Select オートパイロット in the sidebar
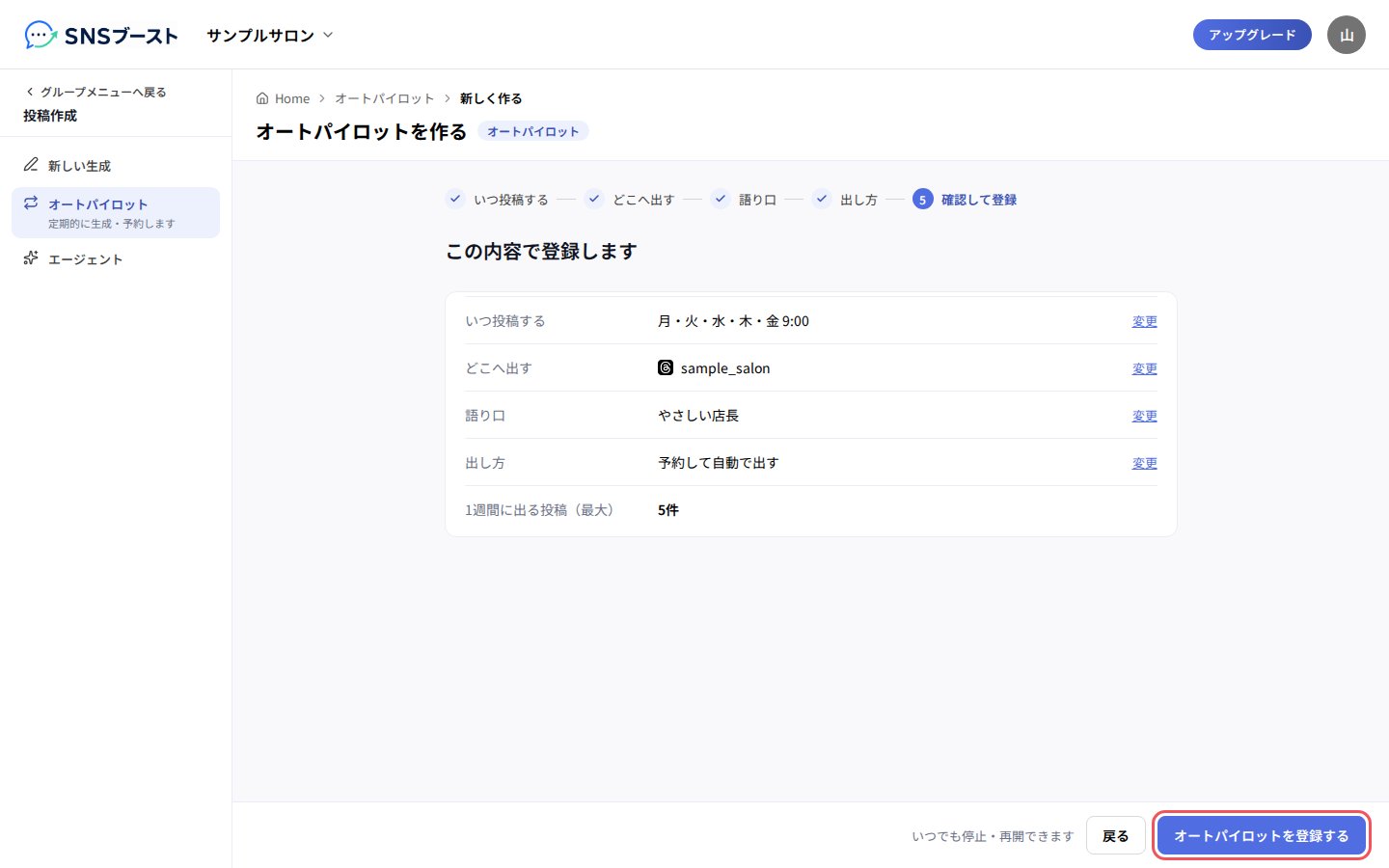Screen dimensions: 1389x868 pos(116,212)
